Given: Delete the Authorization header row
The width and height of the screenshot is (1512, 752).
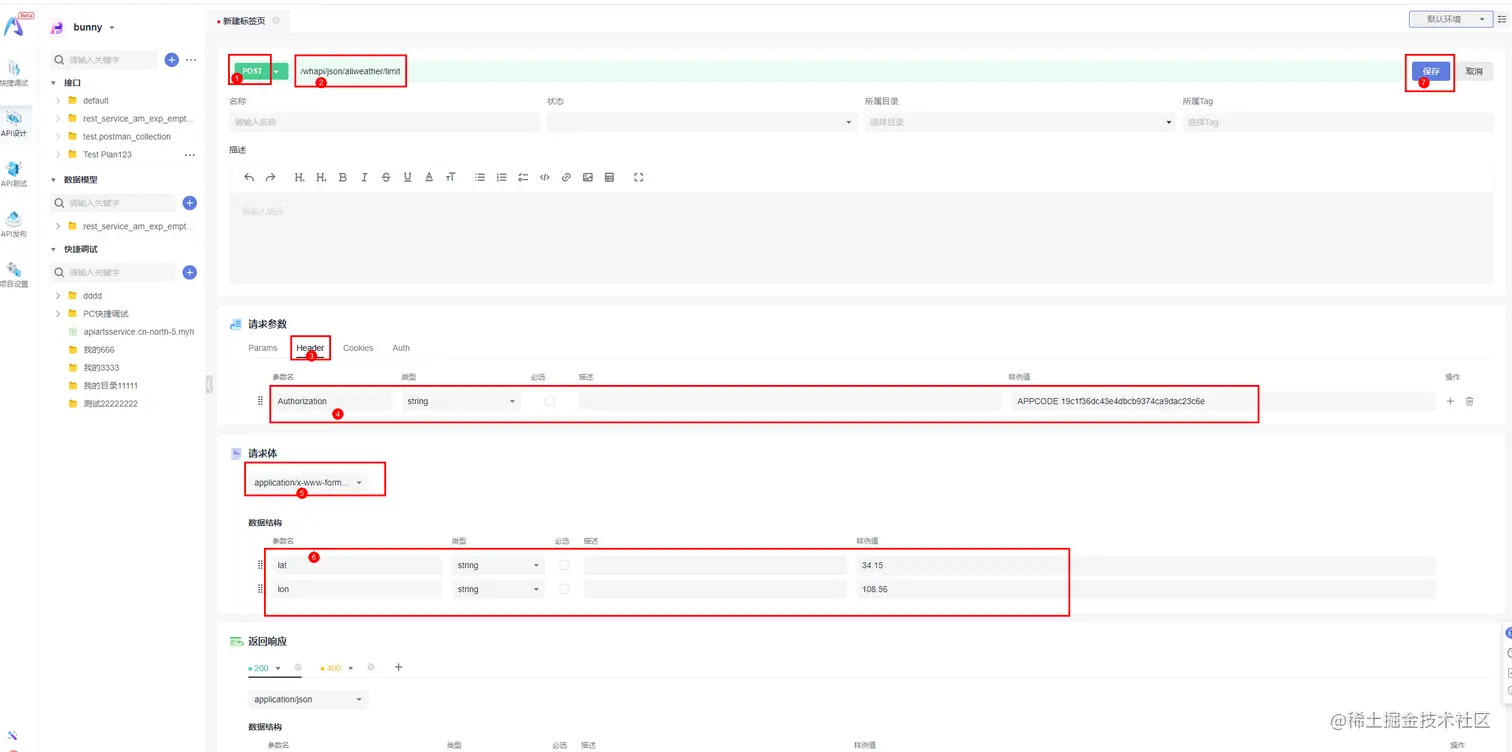Looking at the screenshot, I should click(1469, 401).
